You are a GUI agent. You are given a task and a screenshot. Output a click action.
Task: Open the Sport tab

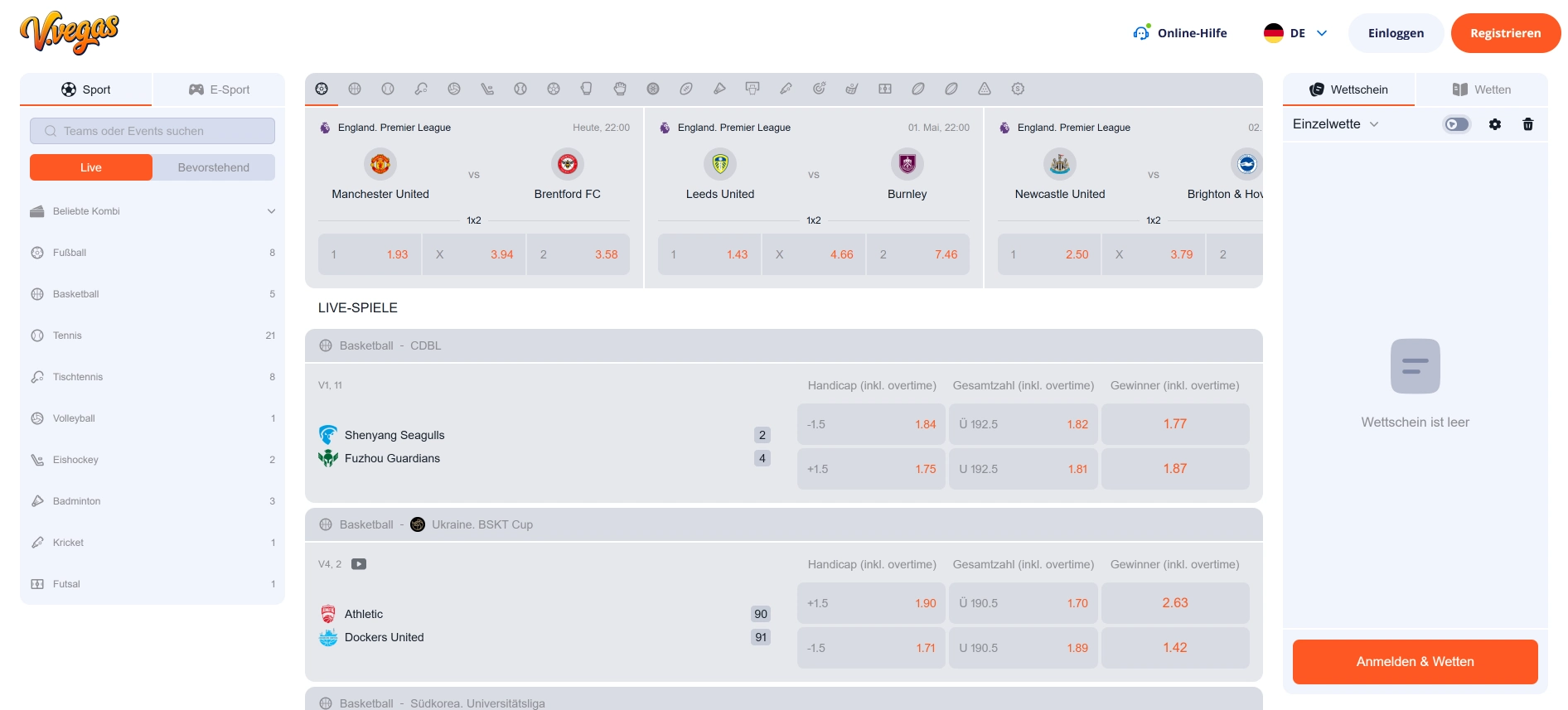coord(86,89)
